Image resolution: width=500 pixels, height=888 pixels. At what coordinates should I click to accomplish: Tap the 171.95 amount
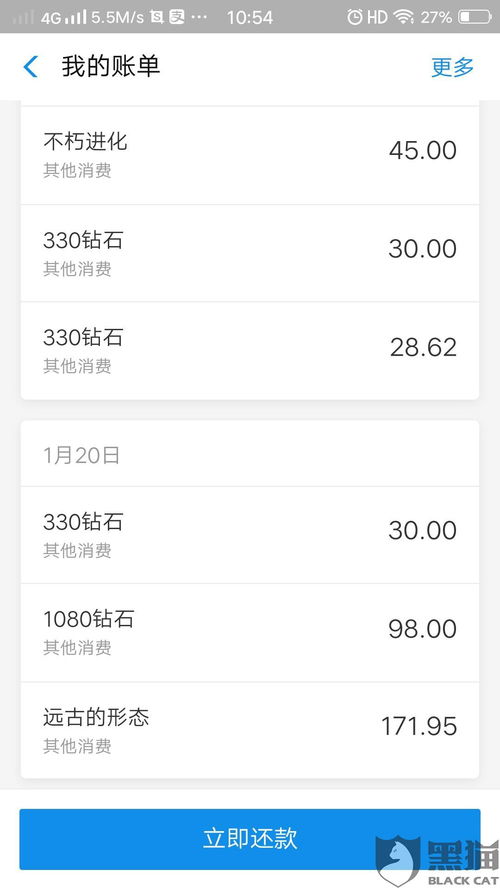click(x=419, y=727)
